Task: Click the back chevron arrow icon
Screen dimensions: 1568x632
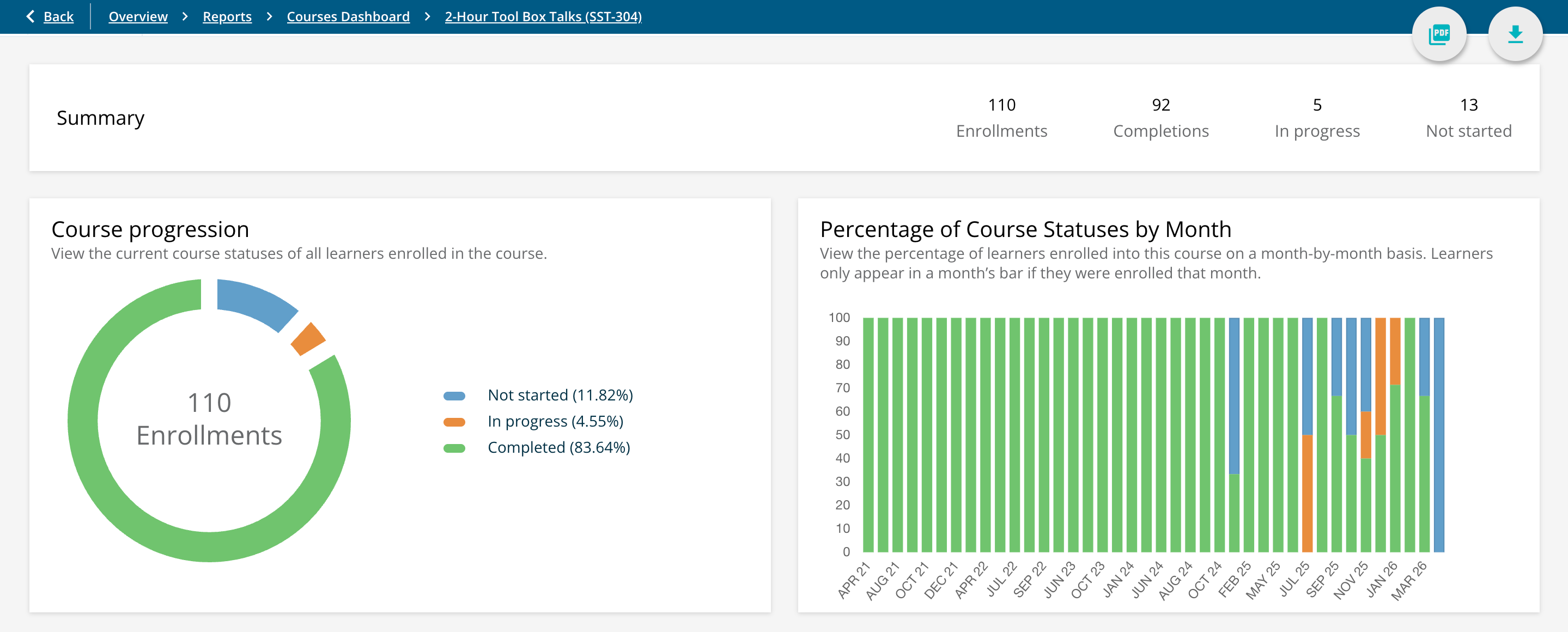Action: [x=31, y=16]
